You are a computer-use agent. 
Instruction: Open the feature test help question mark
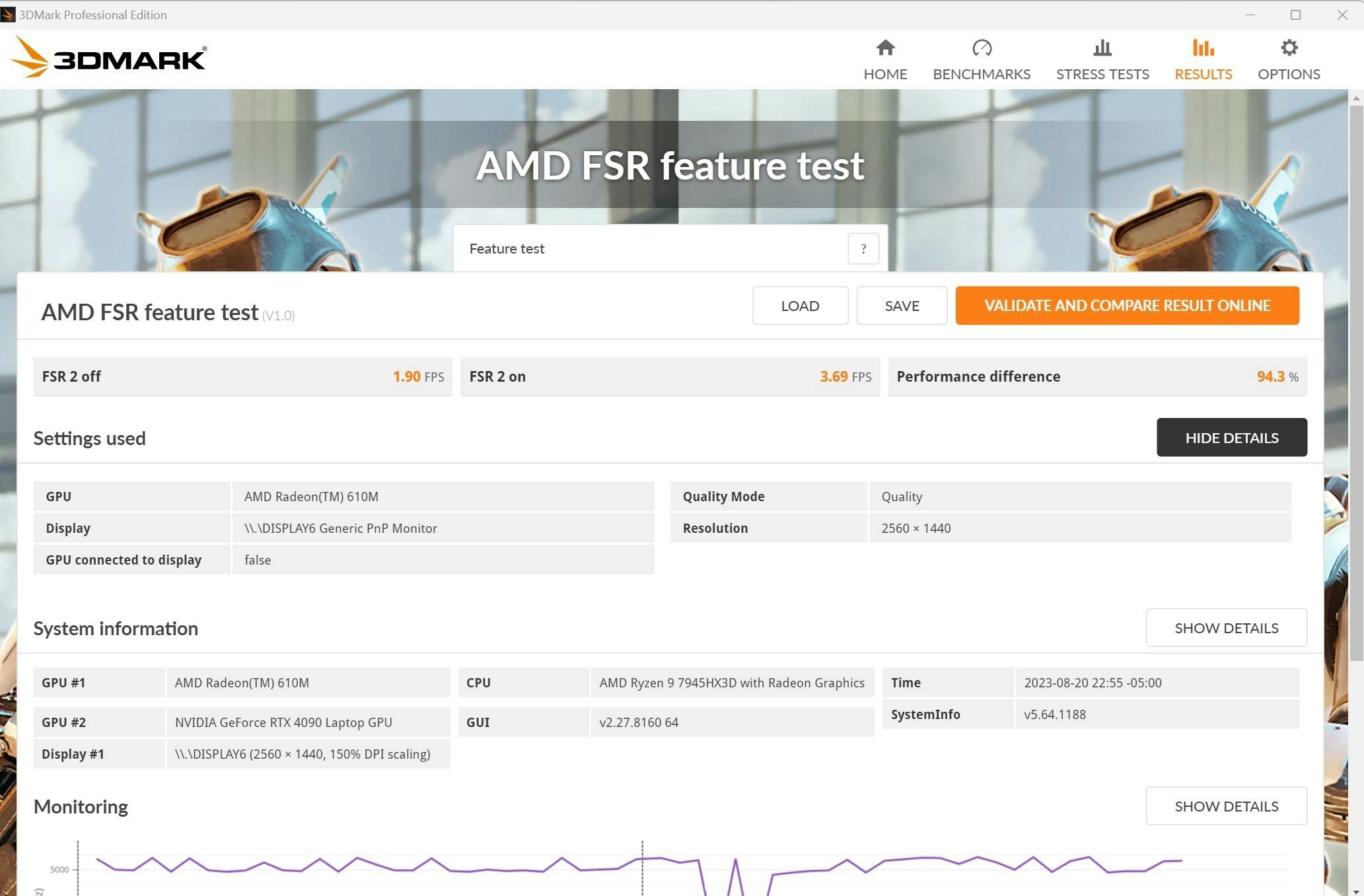(863, 249)
